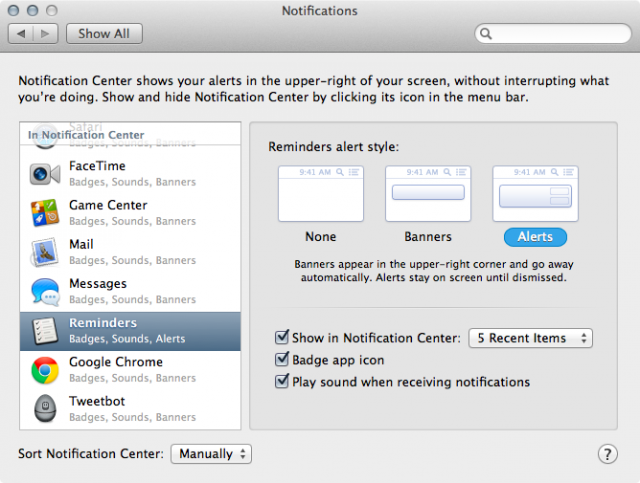Choose the None alert style thumbnail
The height and width of the screenshot is (483, 640).
(321, 194)
